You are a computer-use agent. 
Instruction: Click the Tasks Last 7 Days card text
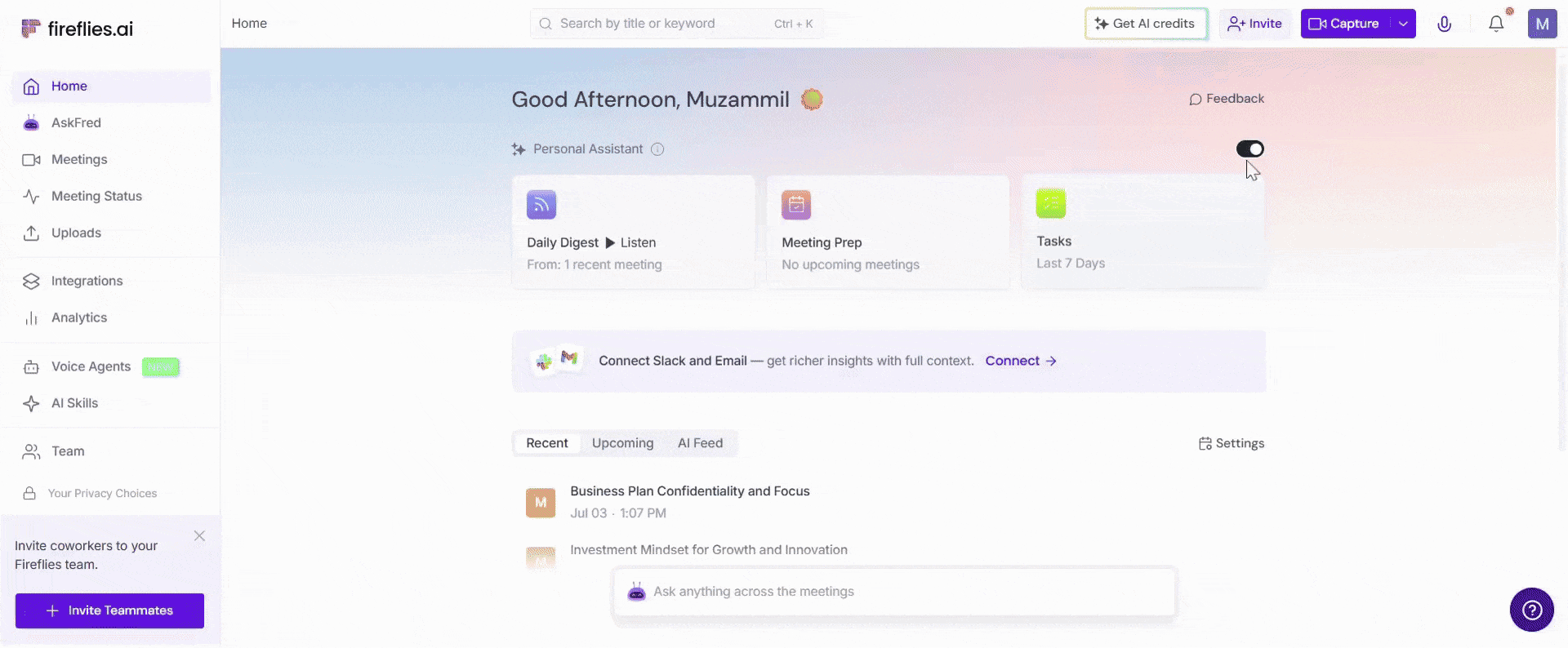click(1071, 264)
